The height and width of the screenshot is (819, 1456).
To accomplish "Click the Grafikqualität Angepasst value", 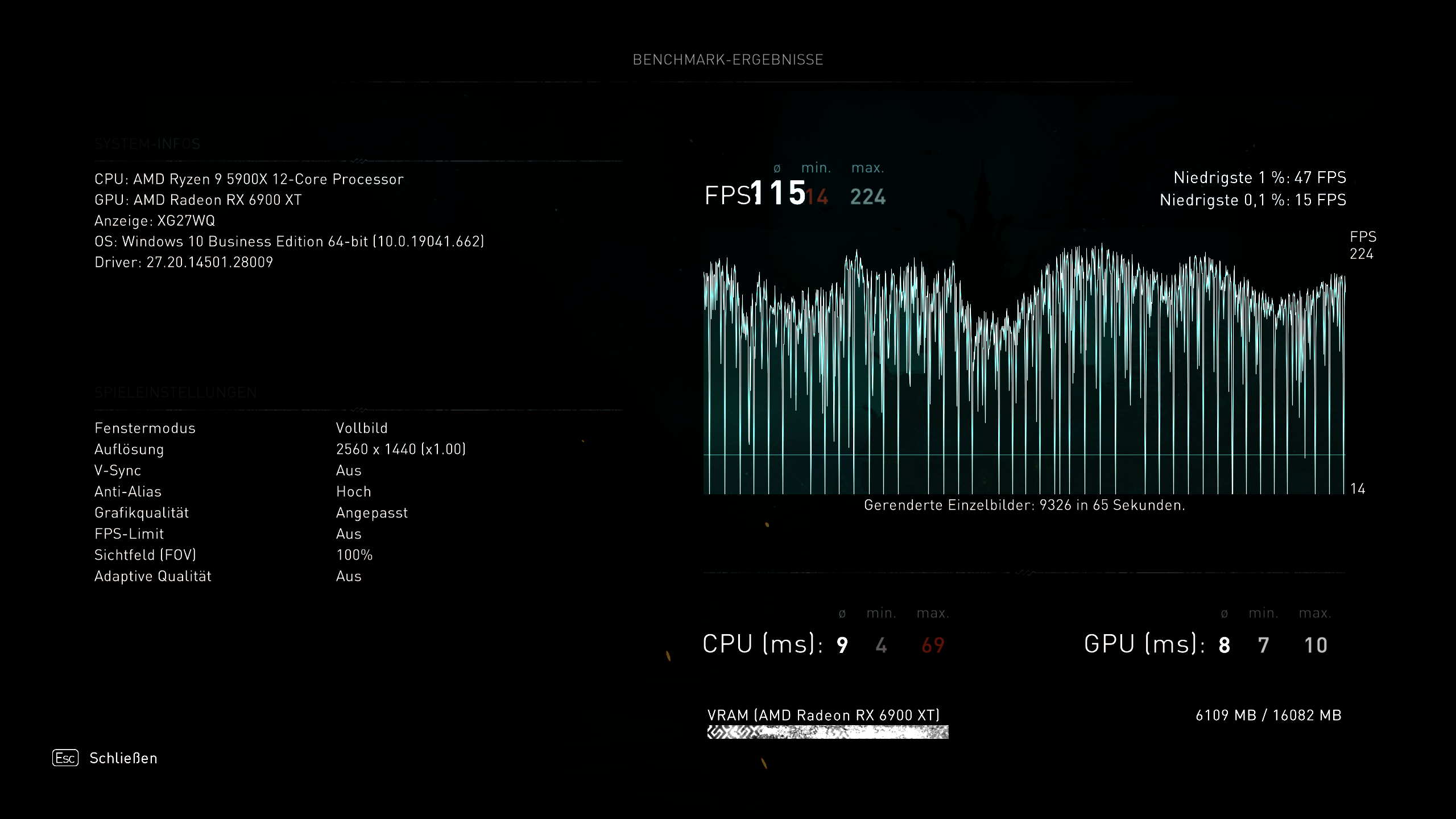I will click(x=372, y=513).
